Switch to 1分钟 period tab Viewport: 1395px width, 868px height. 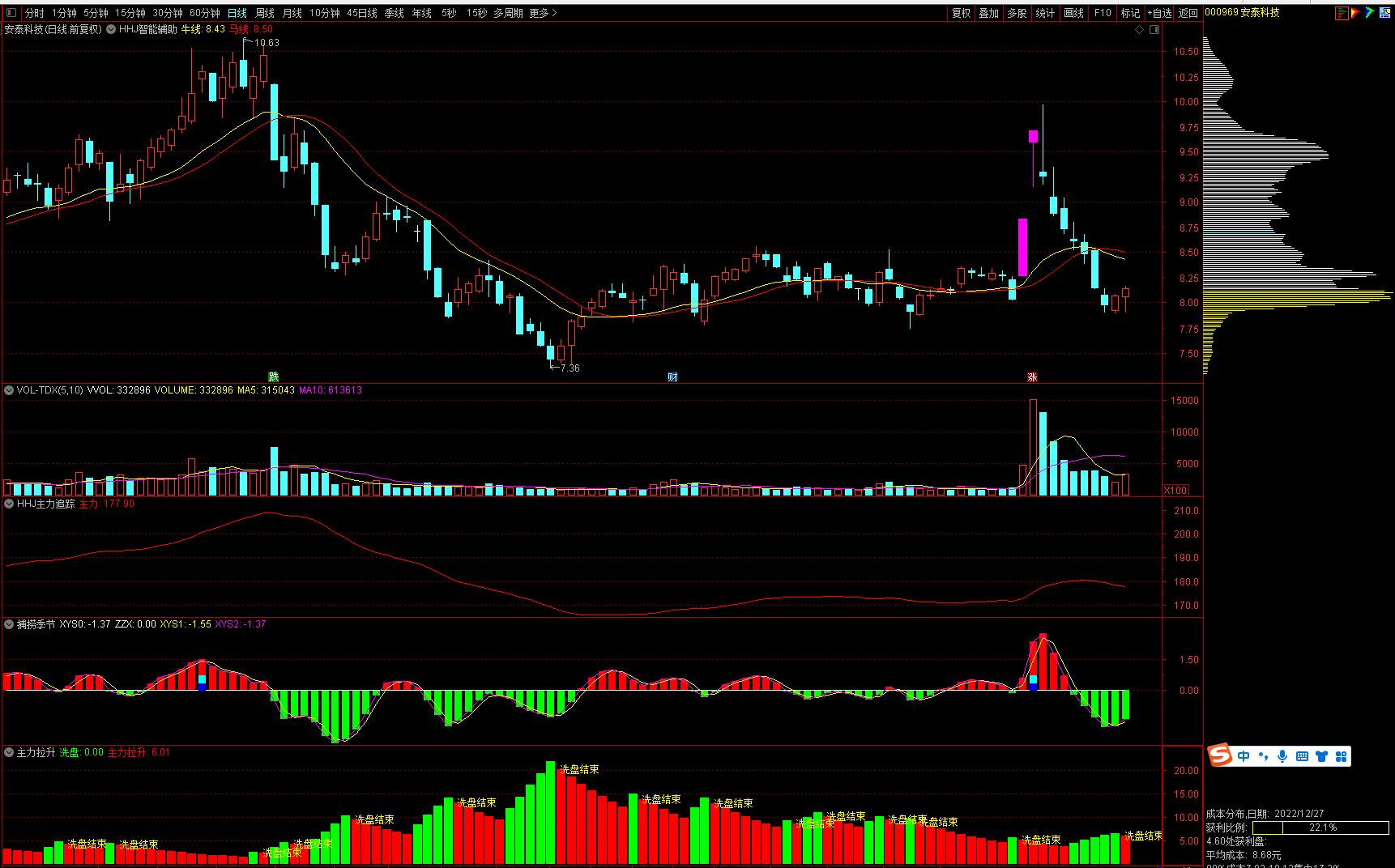click(64, 13)
